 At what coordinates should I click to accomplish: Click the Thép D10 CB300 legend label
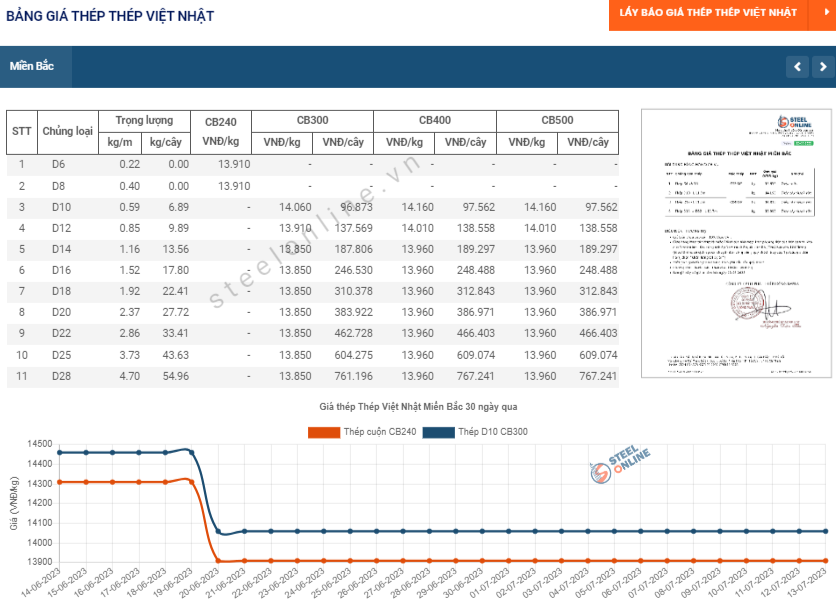(493, 432)
